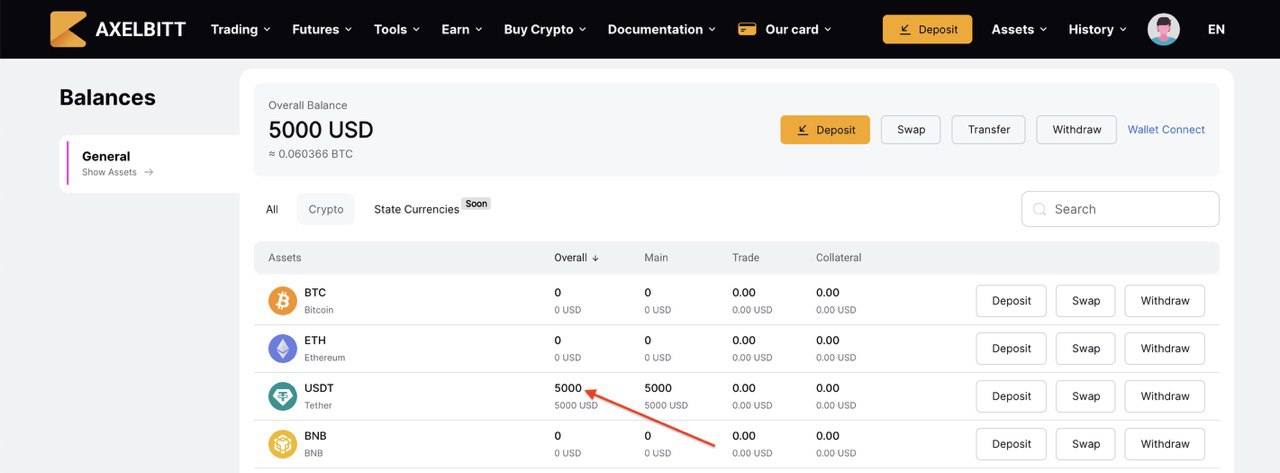Click the Main column header
This screenshot has height=473, width=1280.
click(656, 258)
